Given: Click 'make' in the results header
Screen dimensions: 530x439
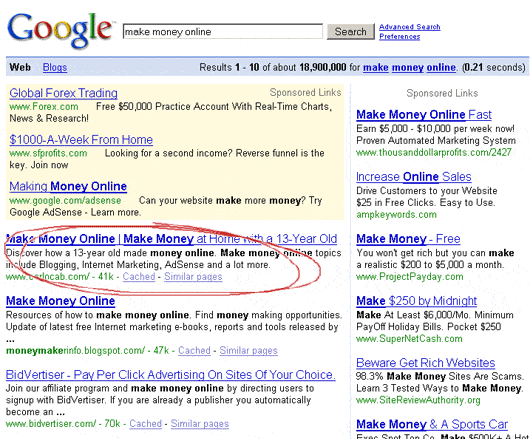Looking at the screenshot, I should point(376,67).
